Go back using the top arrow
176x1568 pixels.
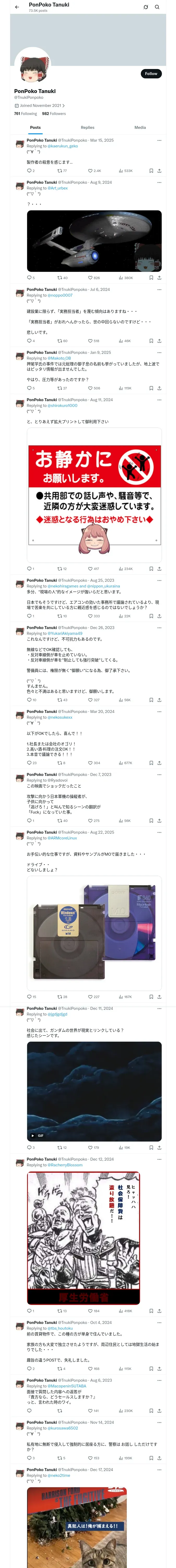(17, 7)
